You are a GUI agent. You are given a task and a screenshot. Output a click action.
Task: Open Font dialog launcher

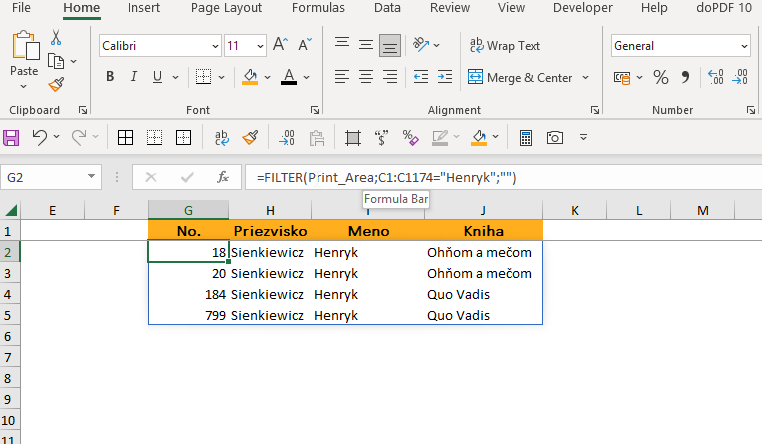coord(315,110)
